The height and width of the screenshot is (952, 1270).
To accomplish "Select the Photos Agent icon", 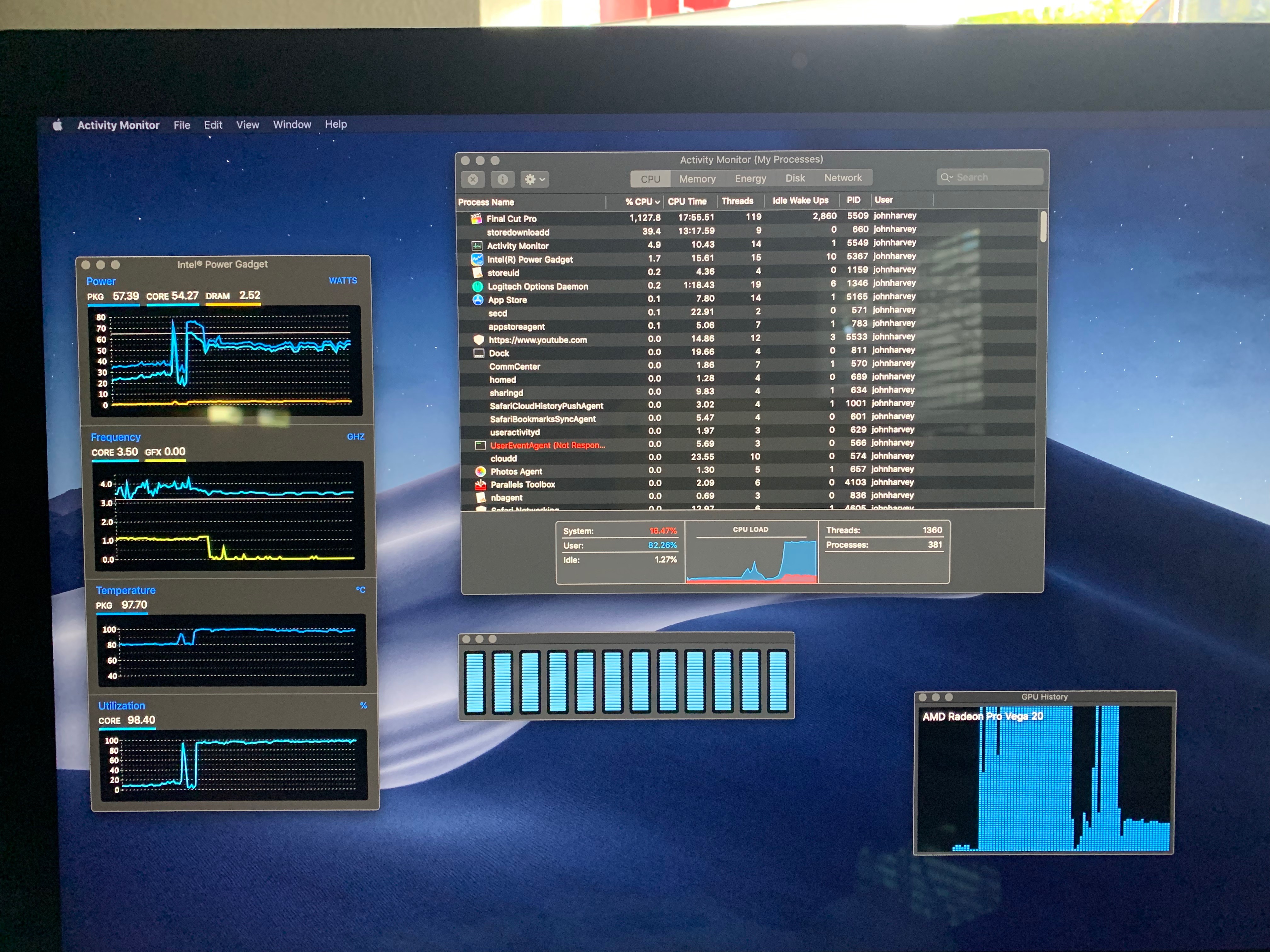I will point(481,471).
